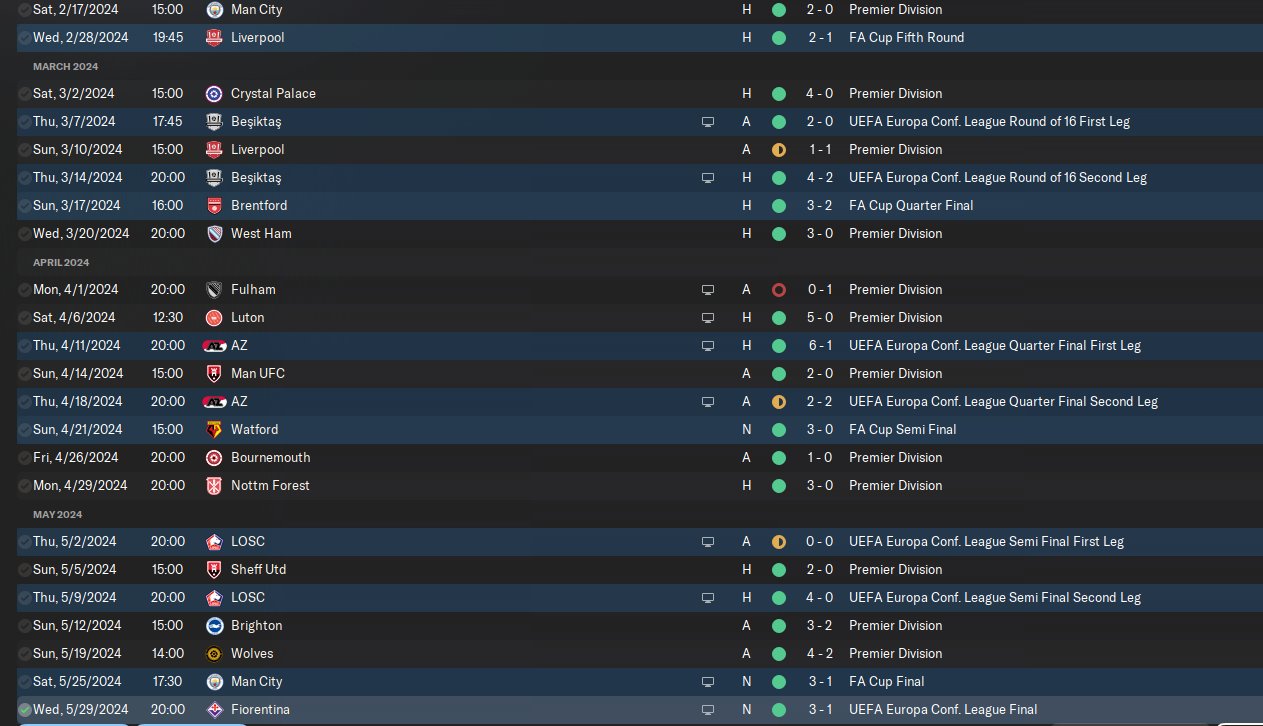Open UEFA Europa Conf. League Final competition link
Screen dimensions: 1263x726
[942, 709]
